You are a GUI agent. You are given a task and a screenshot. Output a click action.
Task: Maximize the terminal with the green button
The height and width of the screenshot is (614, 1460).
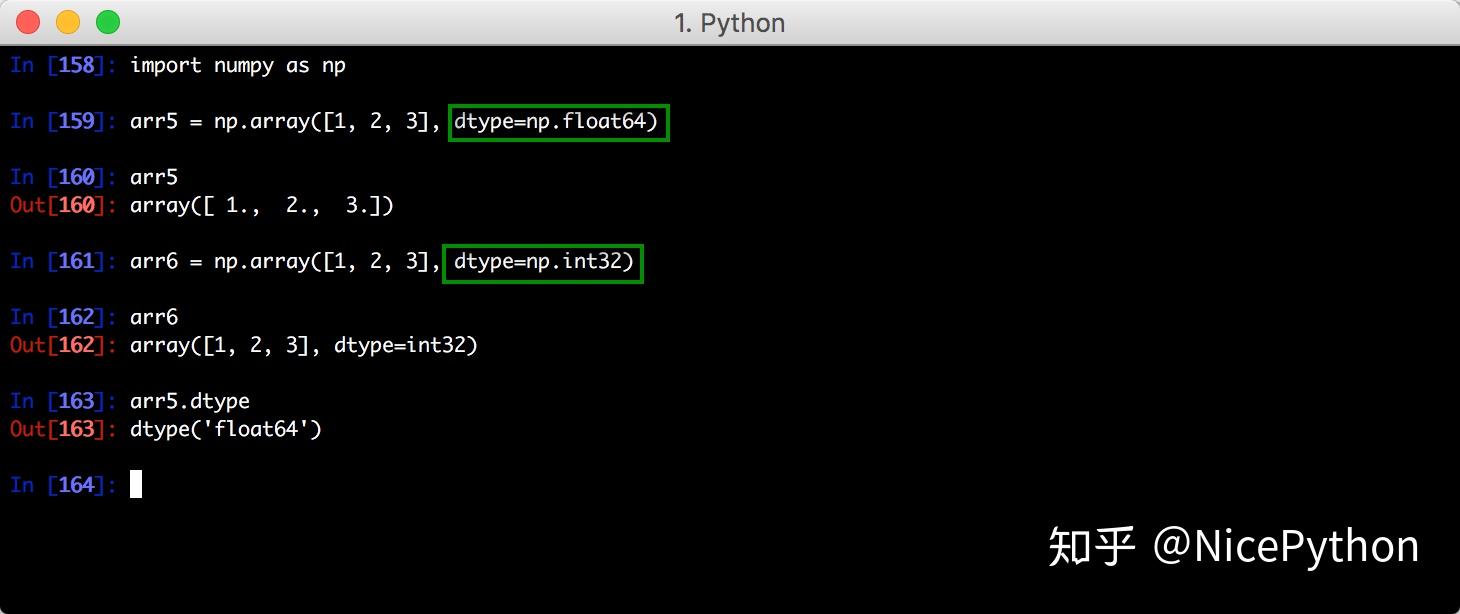click(x=107, y=22)
